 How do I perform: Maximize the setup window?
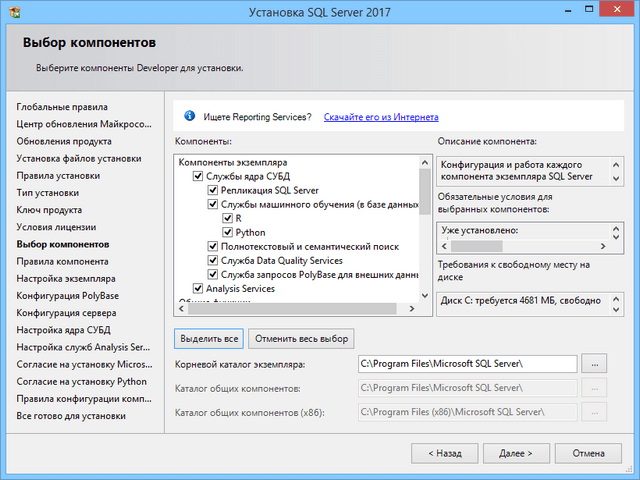[589, 9]
